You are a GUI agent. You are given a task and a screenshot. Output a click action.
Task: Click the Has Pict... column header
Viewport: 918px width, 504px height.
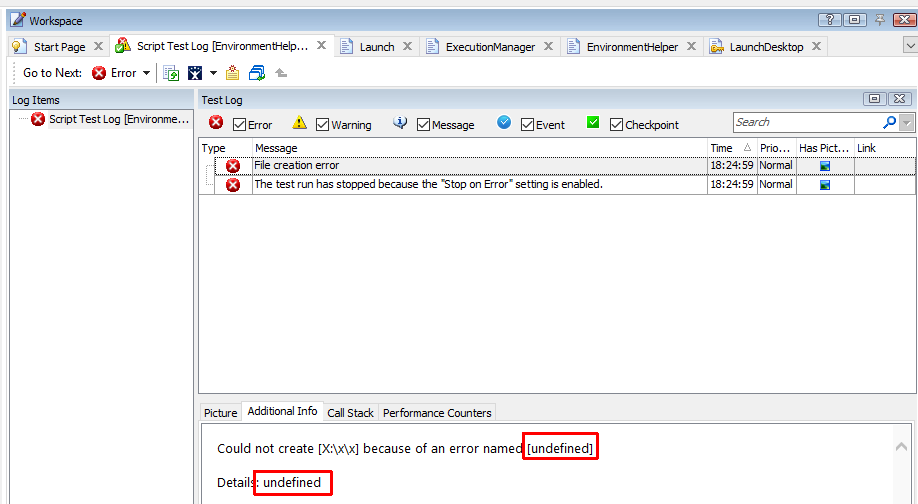pos(824,148)
